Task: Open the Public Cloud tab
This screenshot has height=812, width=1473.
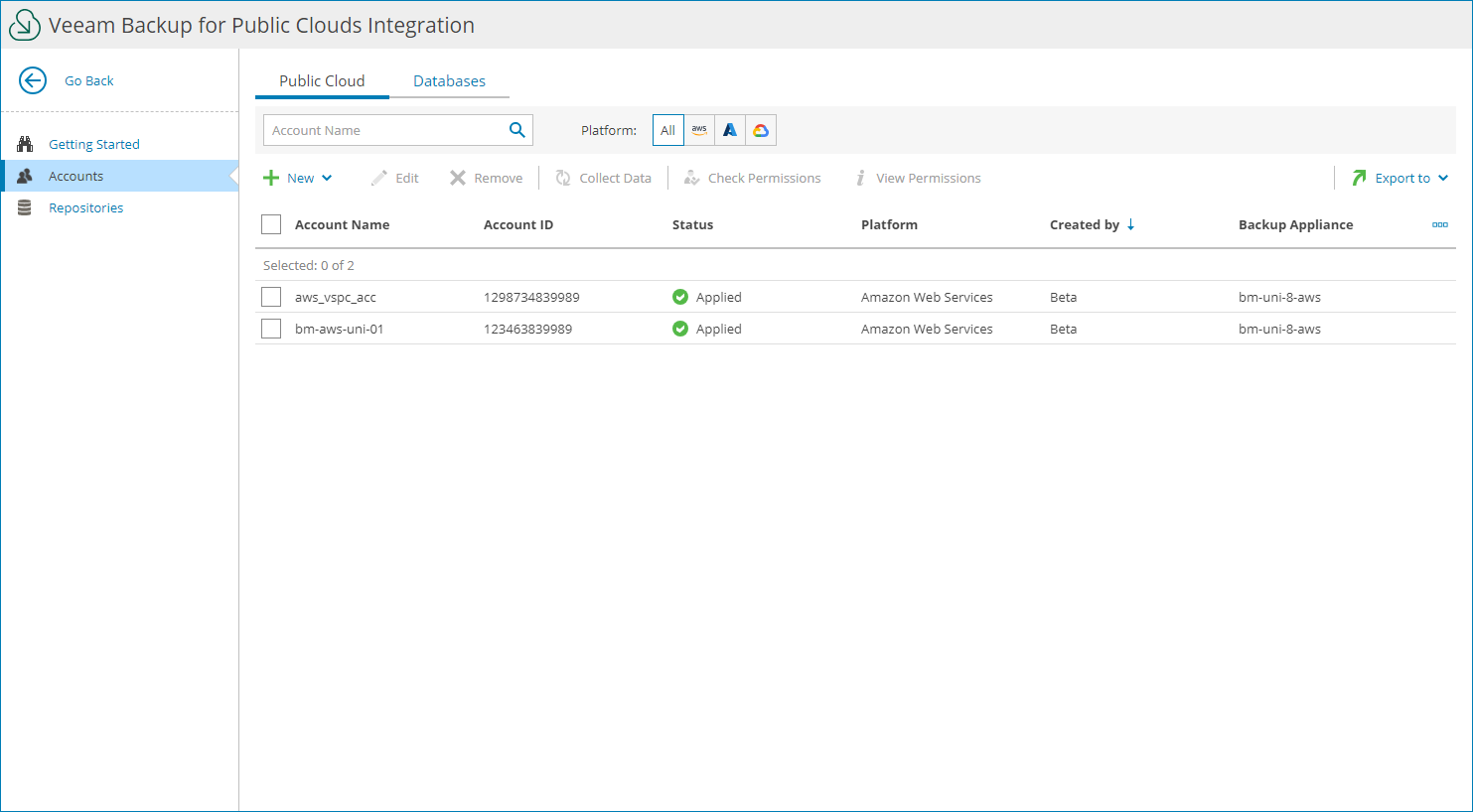Action: tap(322, 80)
